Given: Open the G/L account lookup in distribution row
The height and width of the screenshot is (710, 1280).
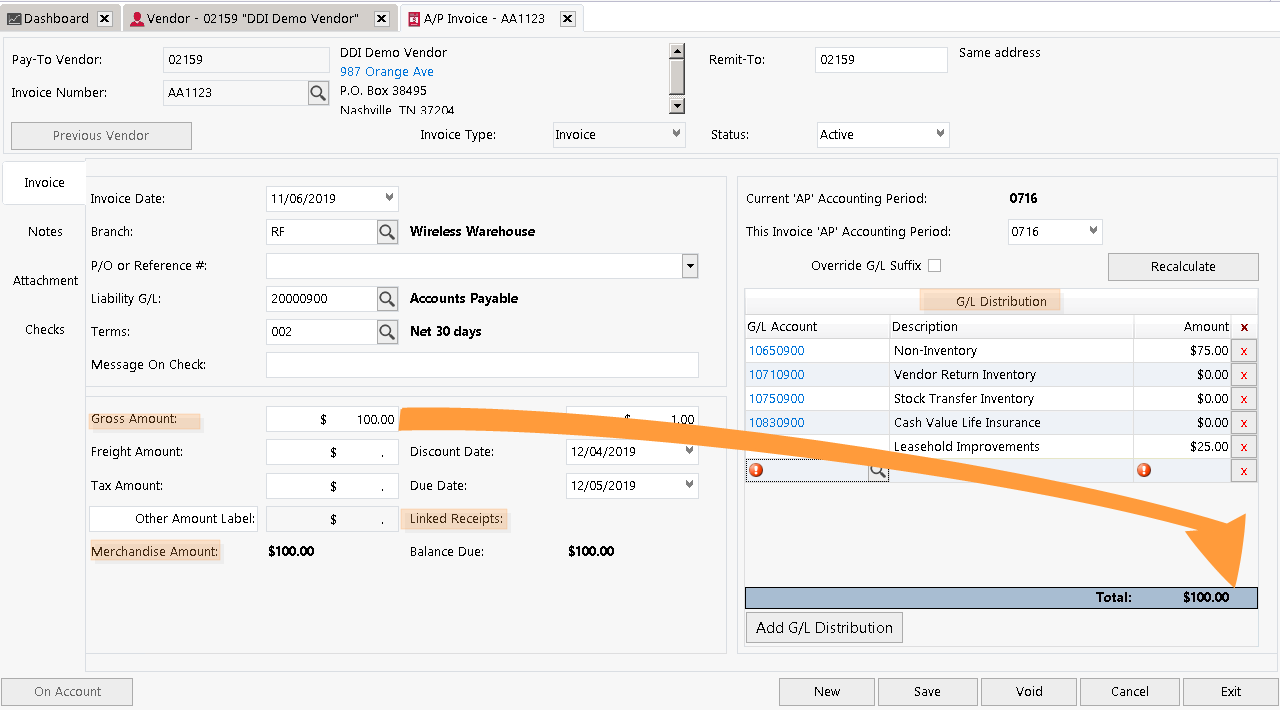Looking at the screenshot, I should (877, 470).
